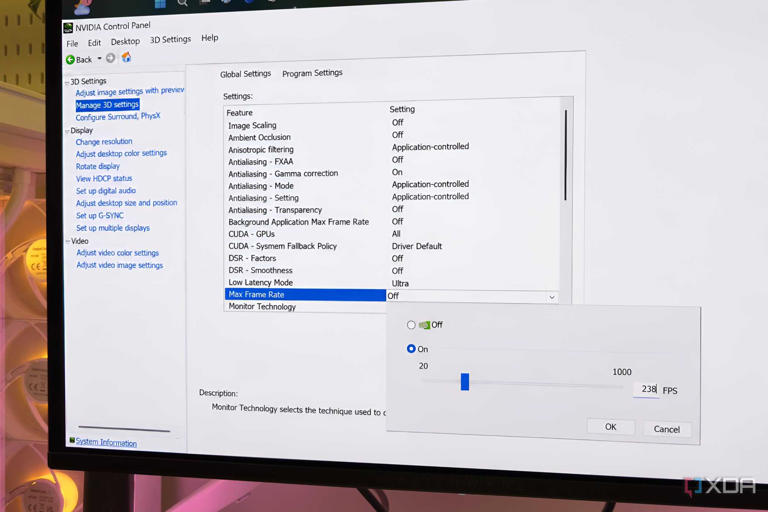
Task: Select Antialiasing - Transparency row
Action: click(x=390, y=210)
